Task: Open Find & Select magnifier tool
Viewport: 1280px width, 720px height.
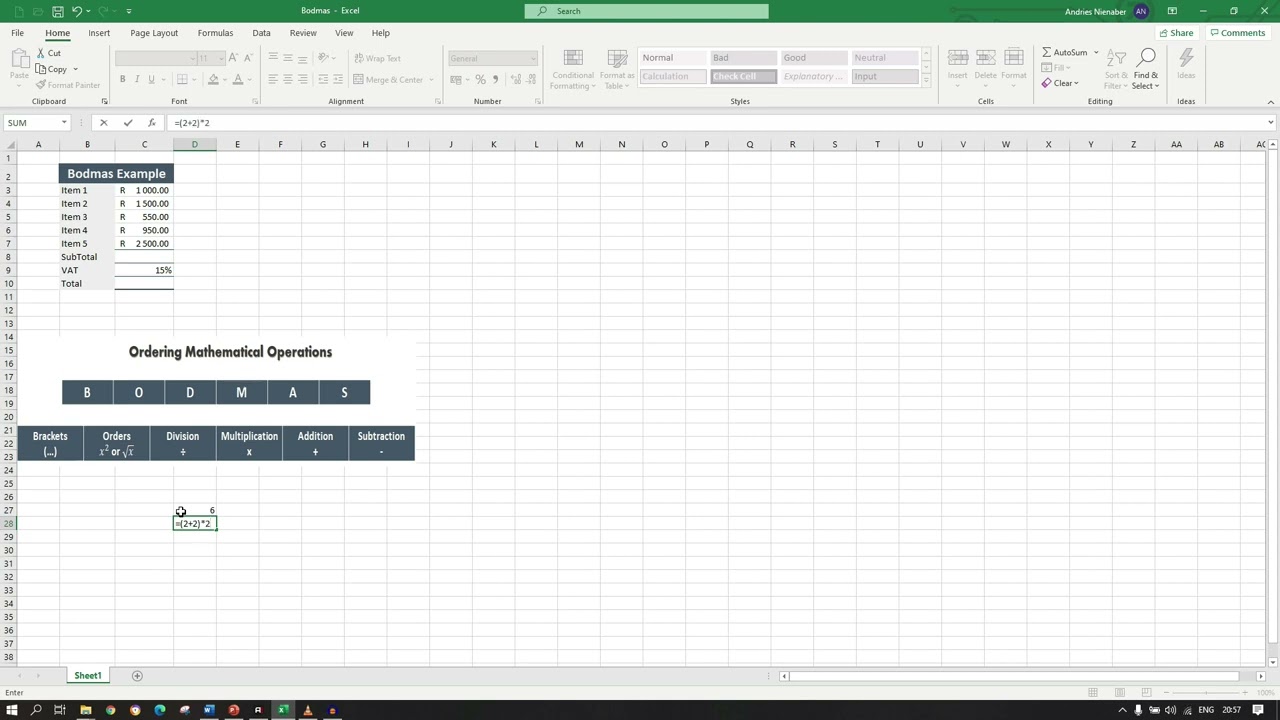Action: [1146, 66]
